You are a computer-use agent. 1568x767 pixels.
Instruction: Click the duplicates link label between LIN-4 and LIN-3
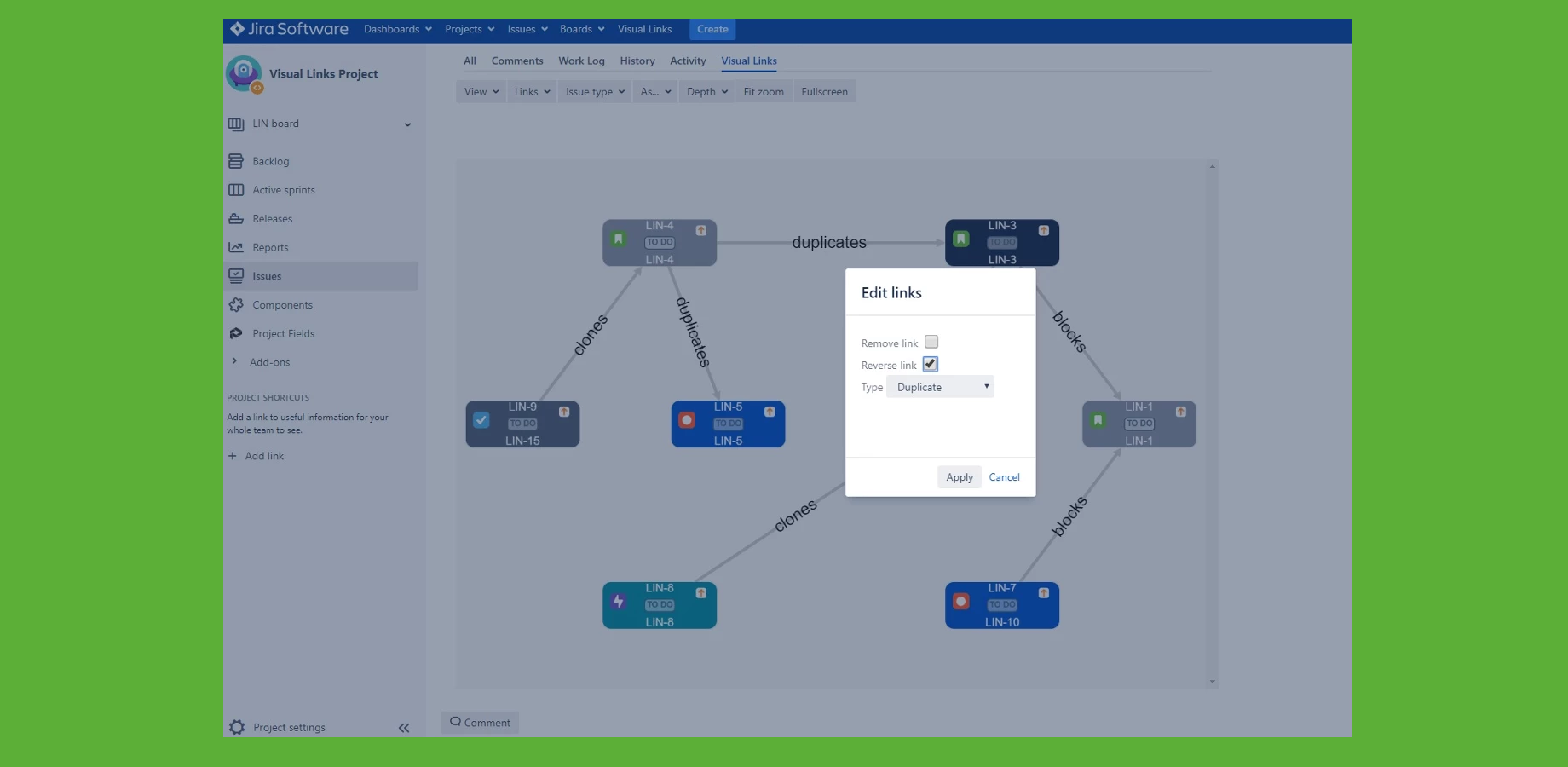click(x=829, y=242)
